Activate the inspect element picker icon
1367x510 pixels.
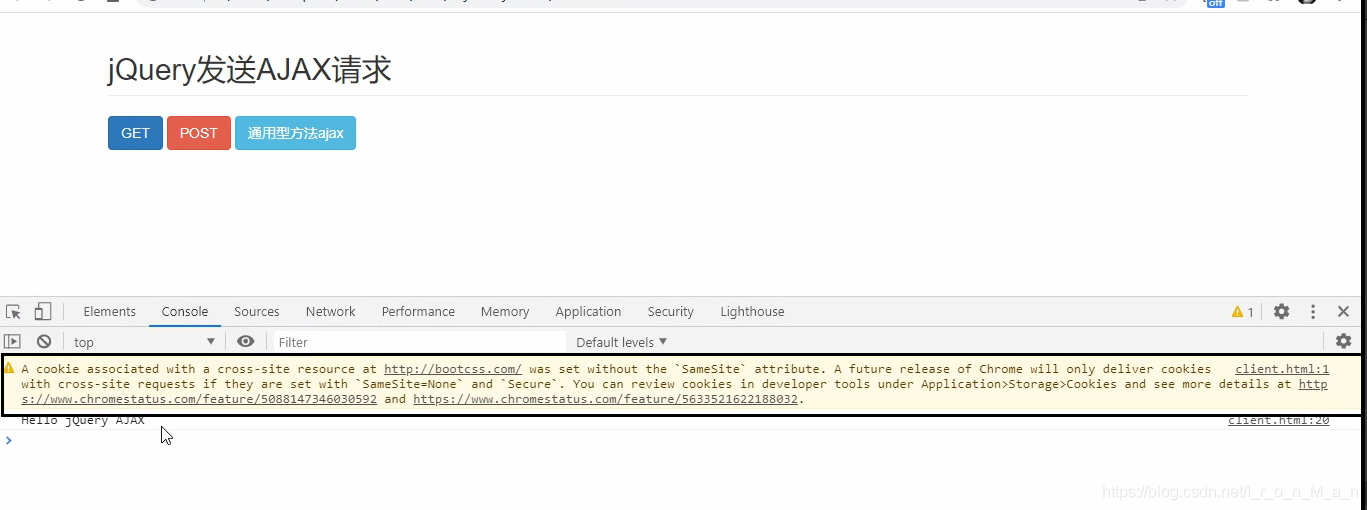(14, 312)
